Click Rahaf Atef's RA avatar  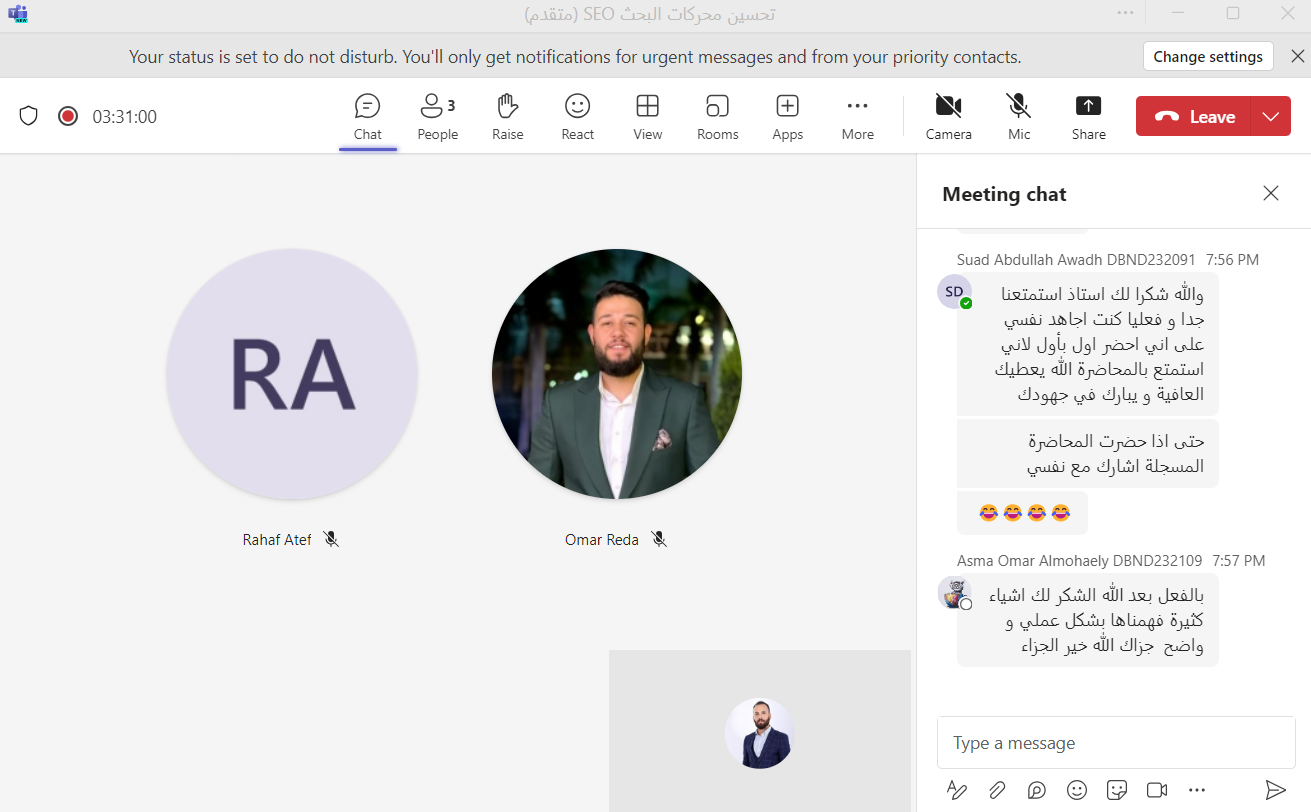292,374
